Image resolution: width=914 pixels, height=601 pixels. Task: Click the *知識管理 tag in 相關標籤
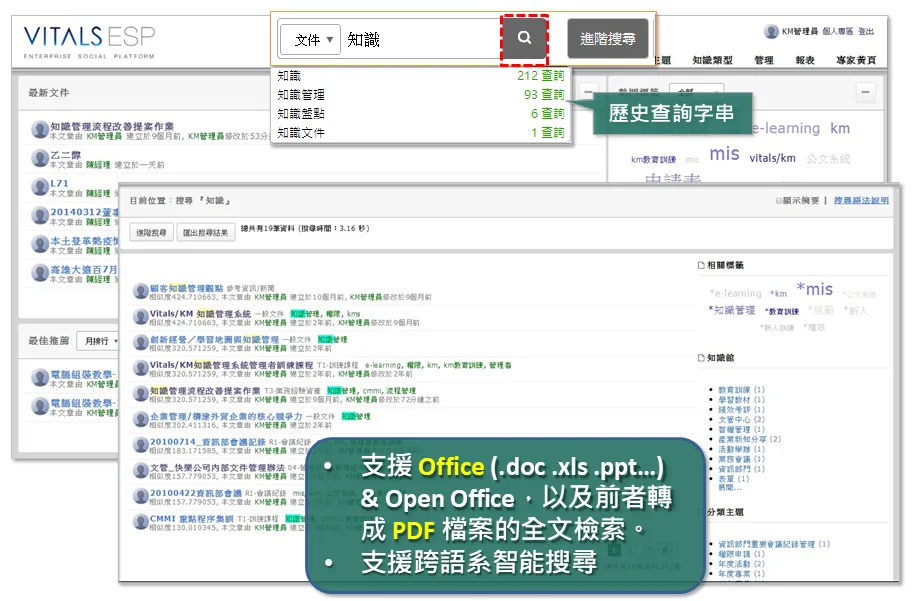coord(732,310)
